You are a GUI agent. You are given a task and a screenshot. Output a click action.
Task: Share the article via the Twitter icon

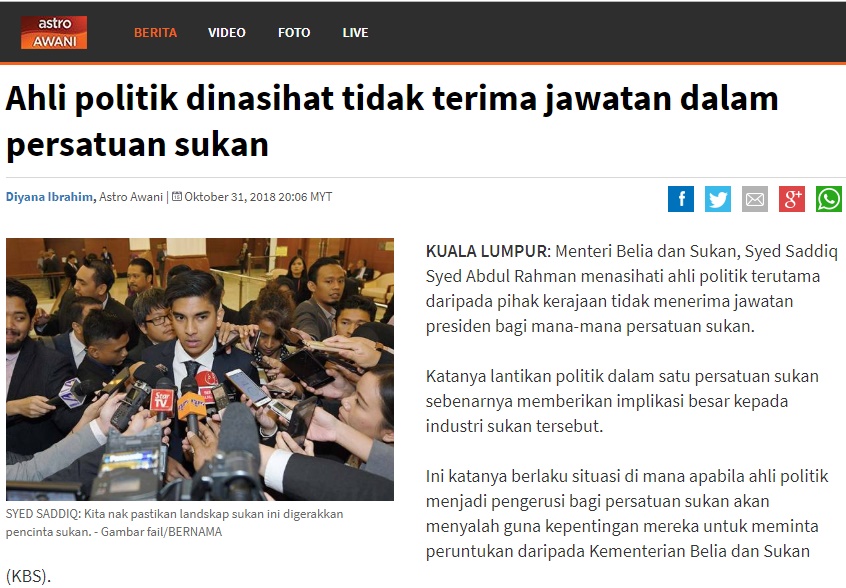point(718,199)
